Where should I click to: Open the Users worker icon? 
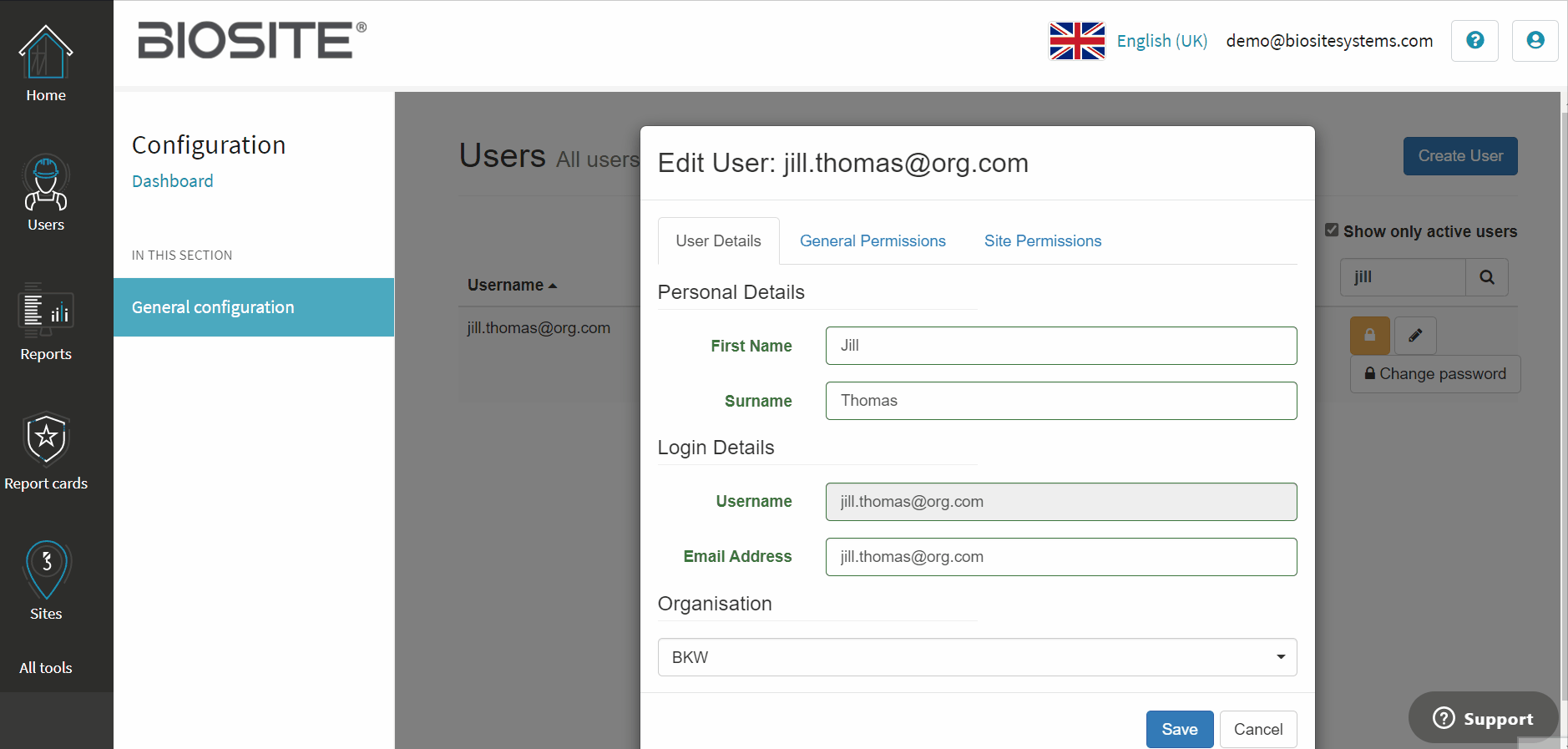tap(46, 184)
